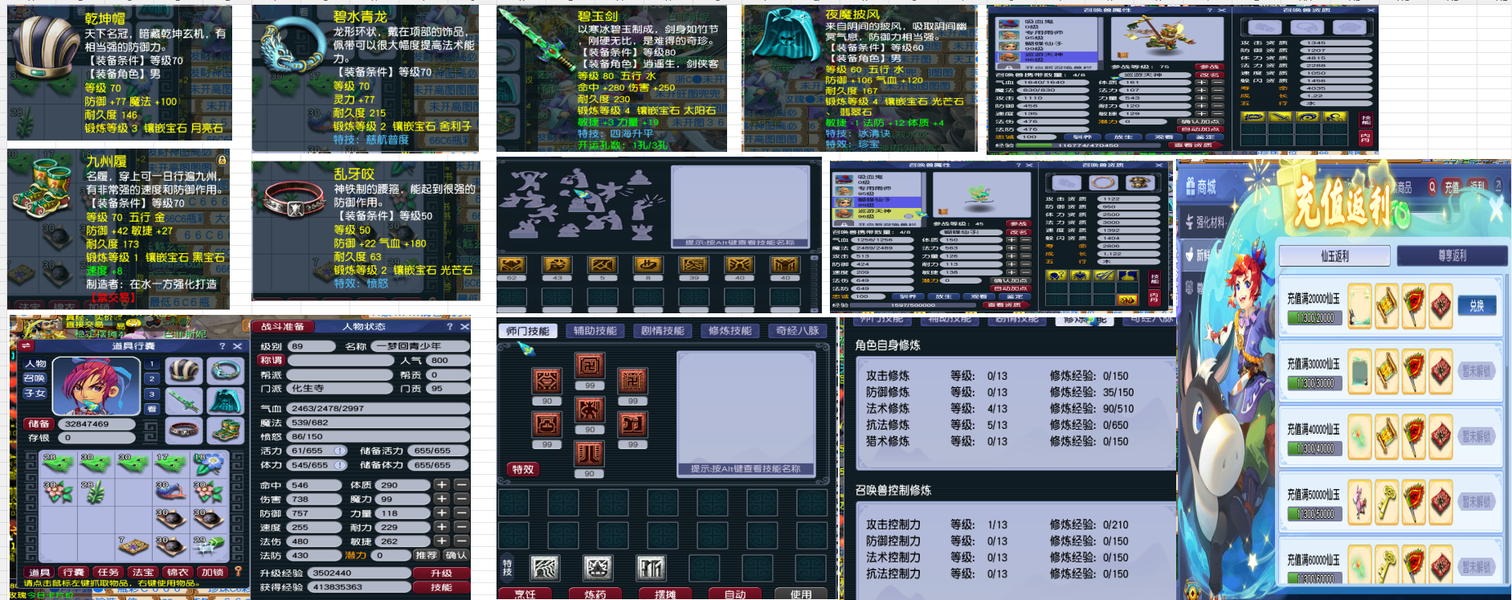Viewport: 1512px width, 600px height.
Task: Open help in 道具行囊 window
Action: pos(221,345)
